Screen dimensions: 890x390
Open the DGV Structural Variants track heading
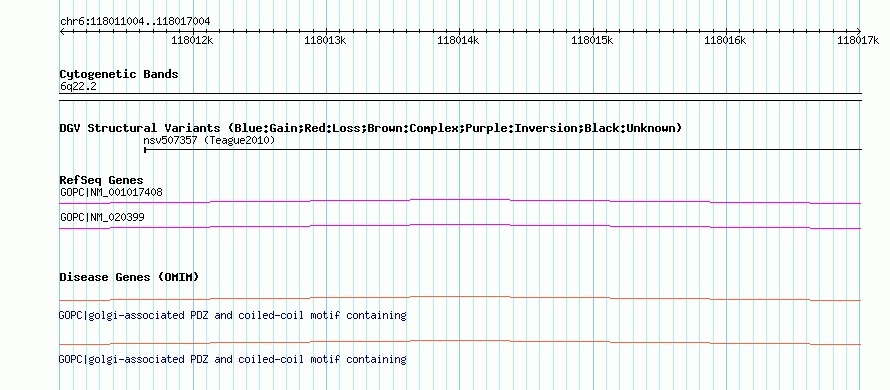coord(371,128)
